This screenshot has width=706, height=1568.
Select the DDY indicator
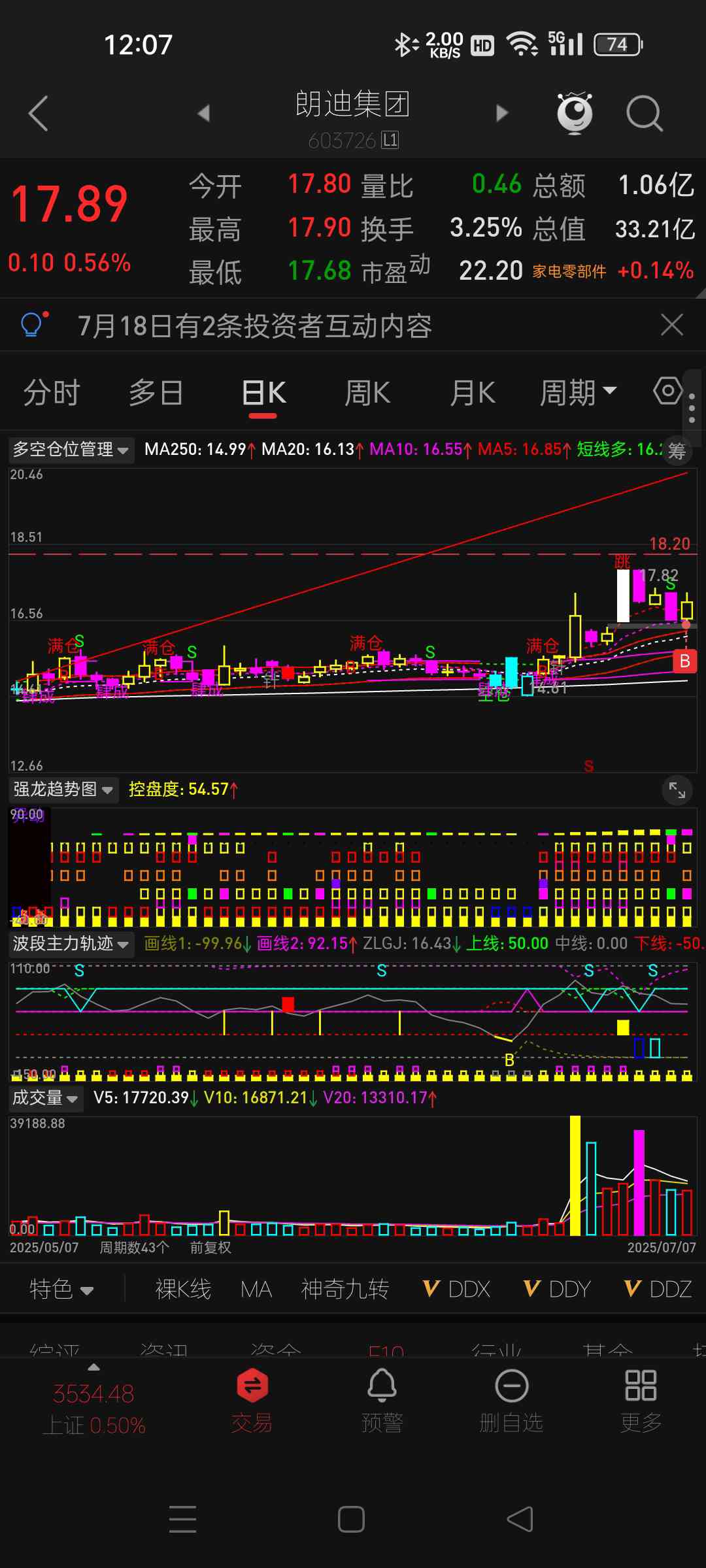557,1289
